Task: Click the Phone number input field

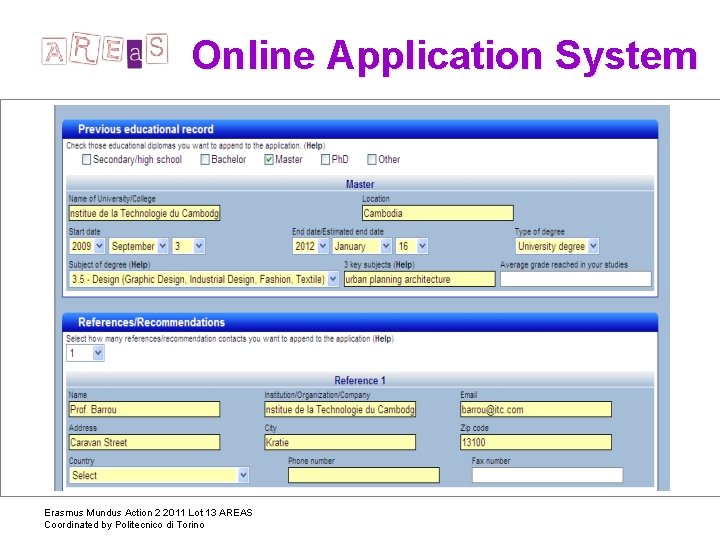Action: (x=364, y=475)
